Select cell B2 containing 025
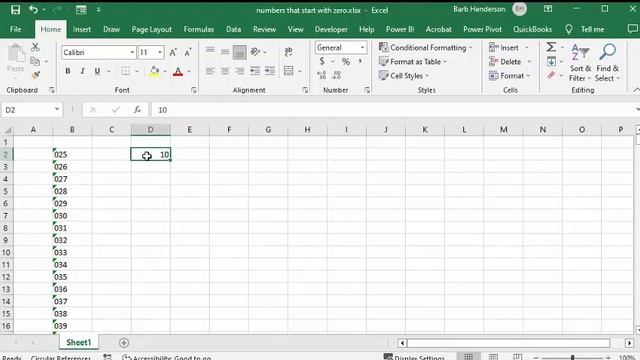The height and width of the screenshot is (360, 640). 72,154
